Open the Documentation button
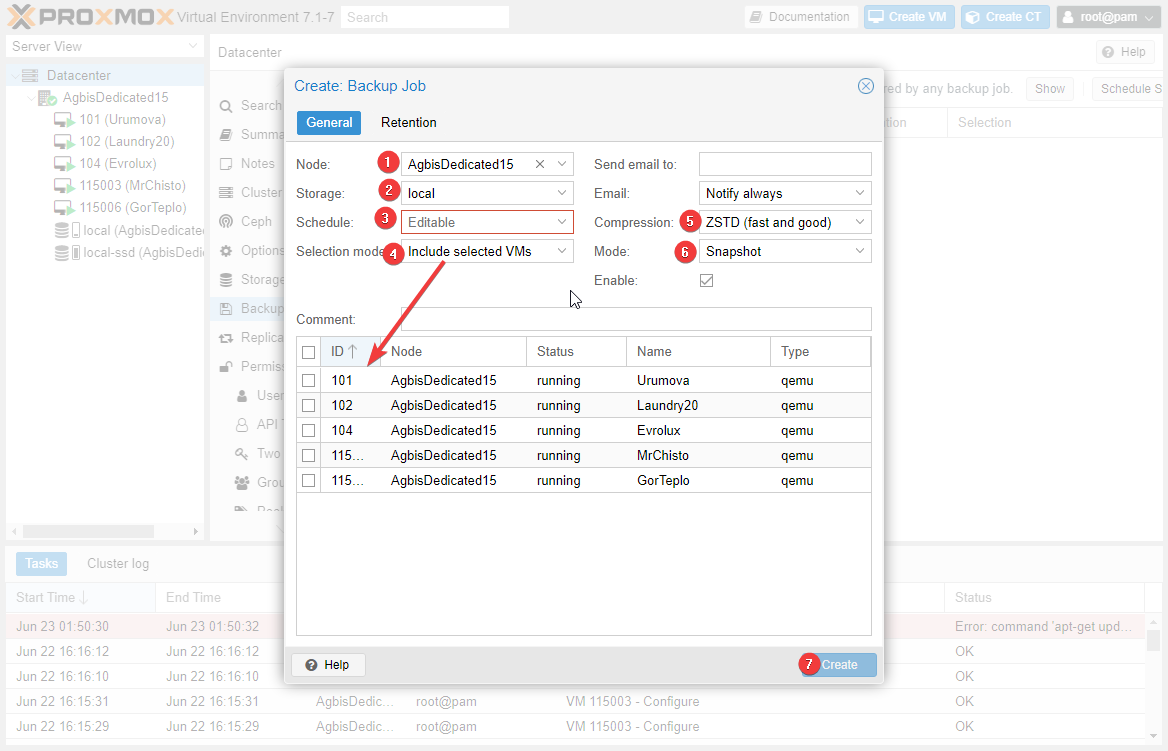Image resolution: width=1168 pixels, height=751 pixels. pos(801,17)
